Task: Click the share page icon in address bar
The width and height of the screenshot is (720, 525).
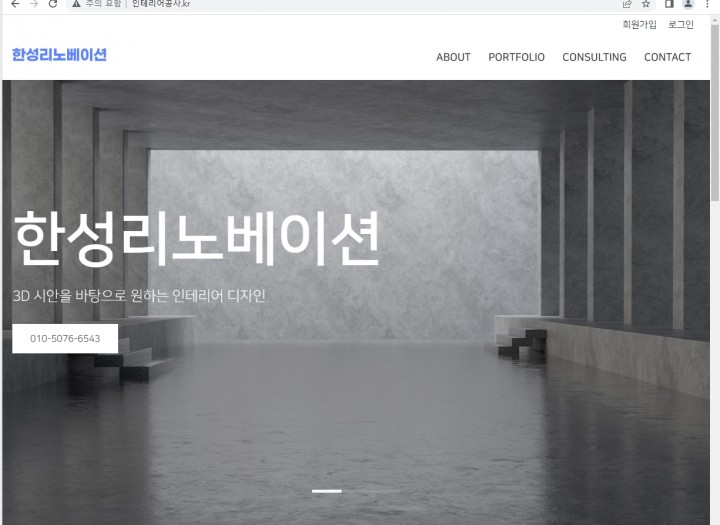Action: coord(627,4)
